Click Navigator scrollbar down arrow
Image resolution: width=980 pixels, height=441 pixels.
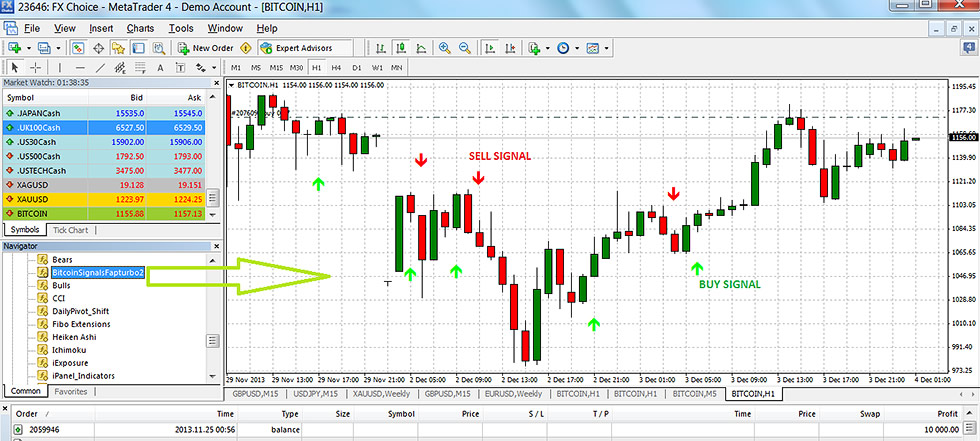click(x=214, y=378)
